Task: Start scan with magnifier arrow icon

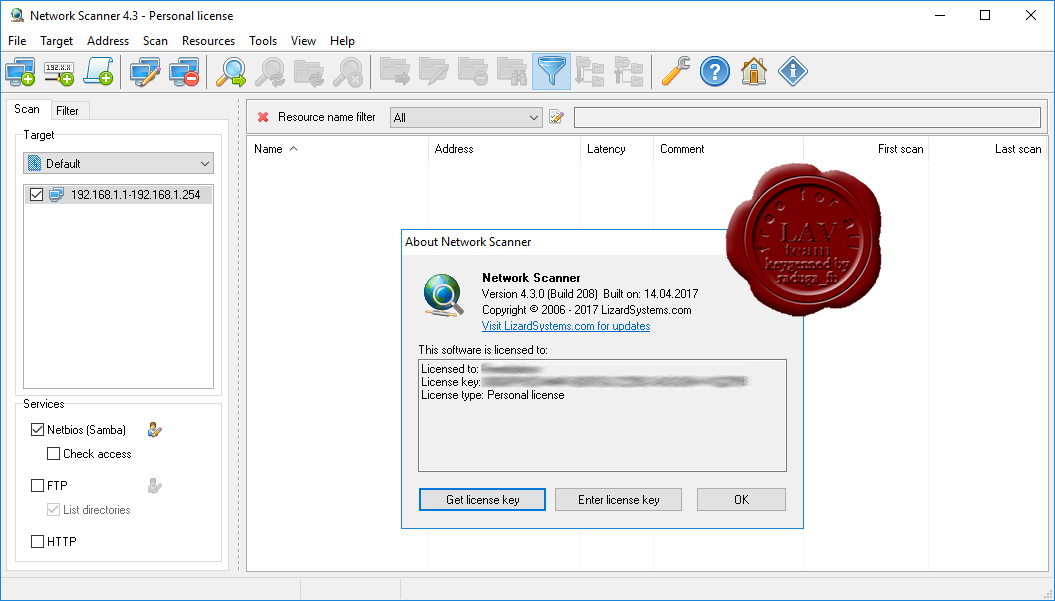Action: point(231,71)
